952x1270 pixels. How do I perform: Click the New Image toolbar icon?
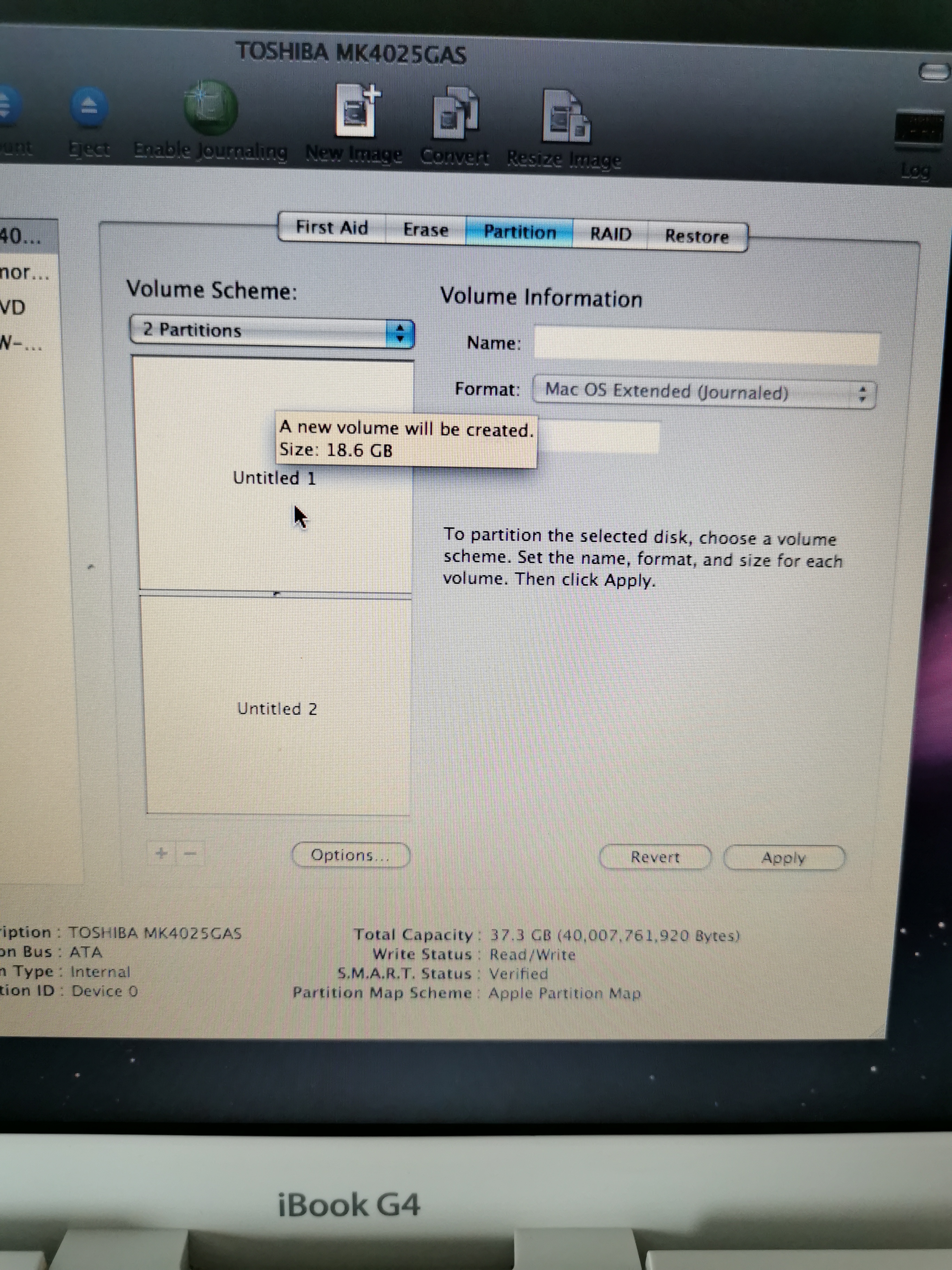[x=357, y=110]
